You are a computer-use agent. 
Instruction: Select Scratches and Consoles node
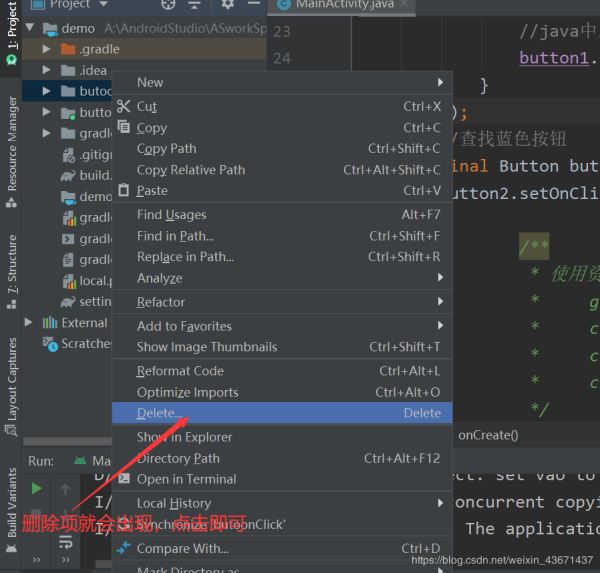77,343
